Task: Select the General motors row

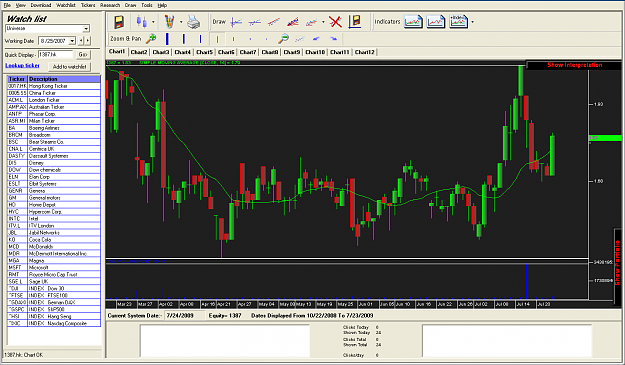Action: tap(54, 198)
